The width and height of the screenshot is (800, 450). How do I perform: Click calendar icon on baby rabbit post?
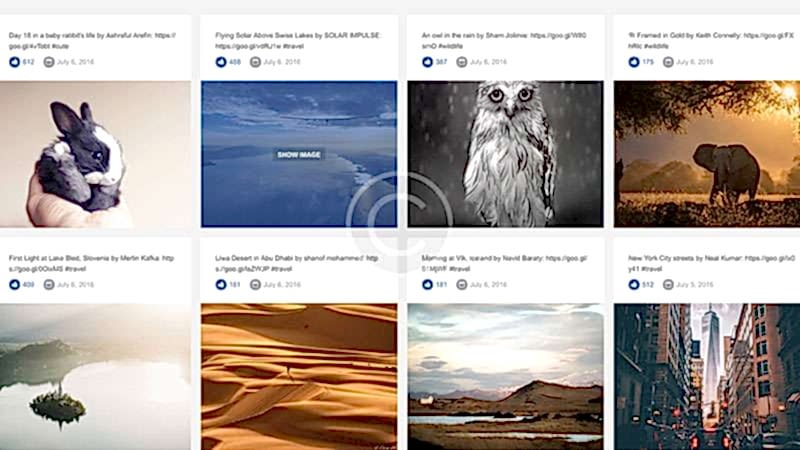click(48, 62)
